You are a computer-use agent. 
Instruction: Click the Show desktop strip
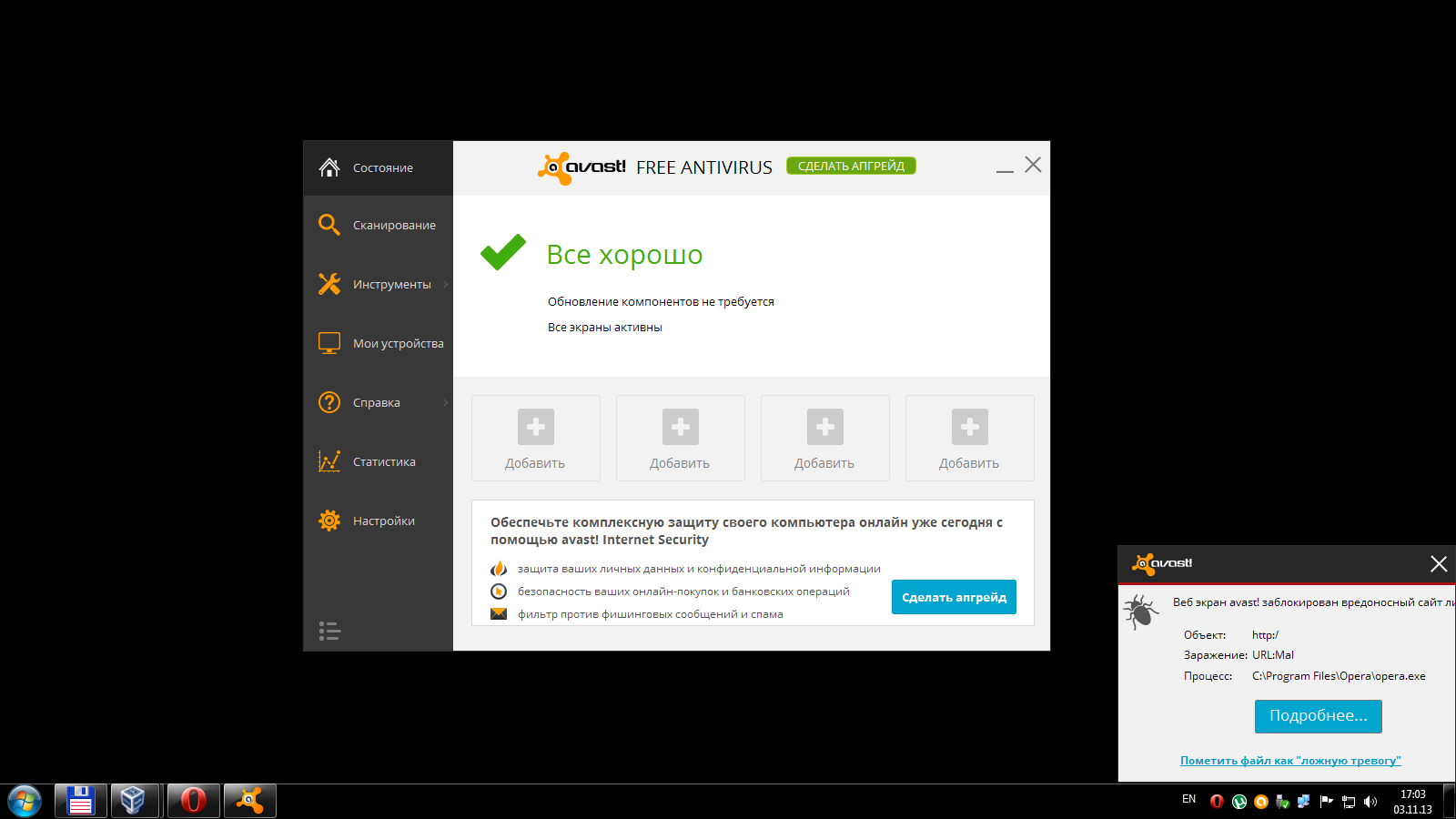coord(1449,802)
